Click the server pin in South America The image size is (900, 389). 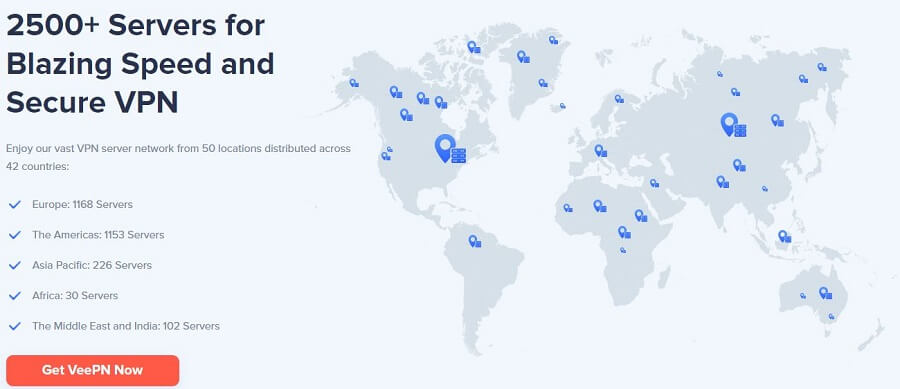click(x=475, y=241)
